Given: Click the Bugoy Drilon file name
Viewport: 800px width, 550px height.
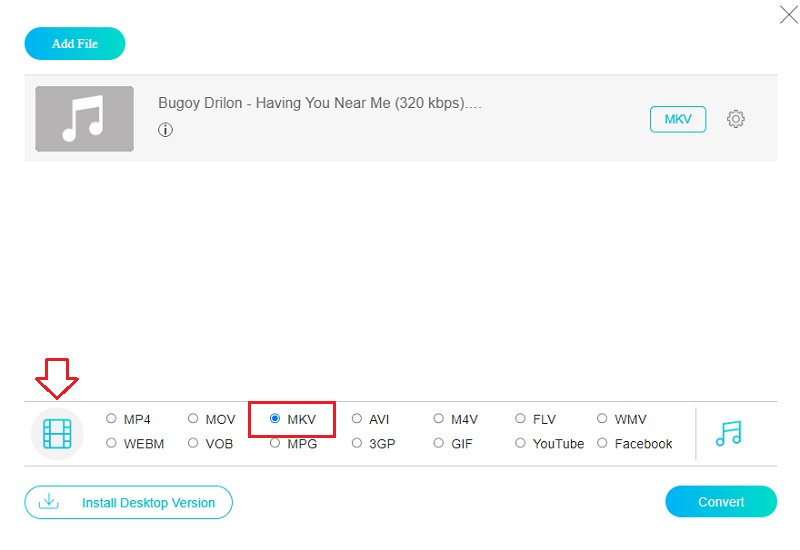Looking at the screenshot, I should point(320,103).
